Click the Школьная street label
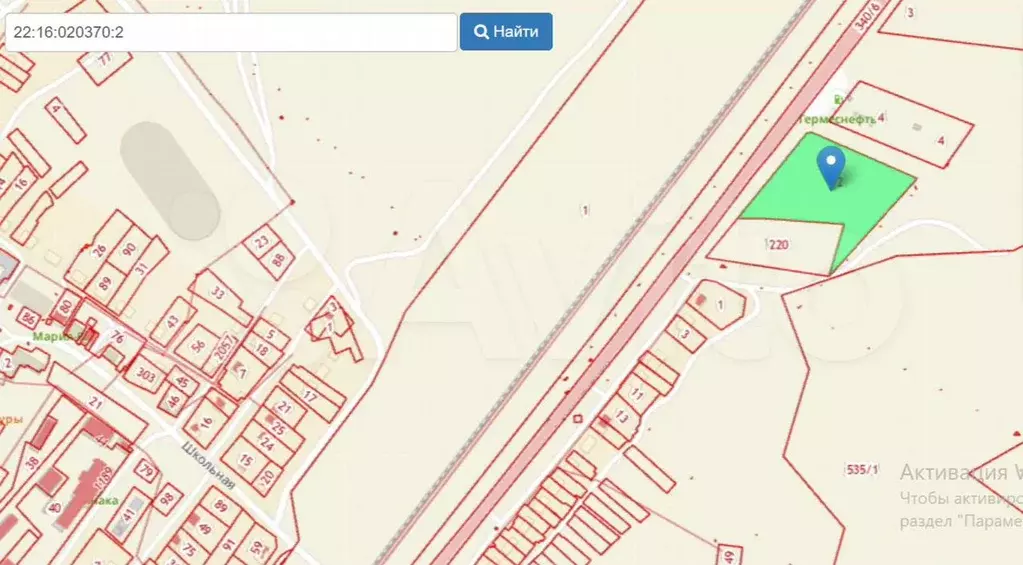Image resolution: width=1023 pixels, height=565 pixels. (207, 466)
